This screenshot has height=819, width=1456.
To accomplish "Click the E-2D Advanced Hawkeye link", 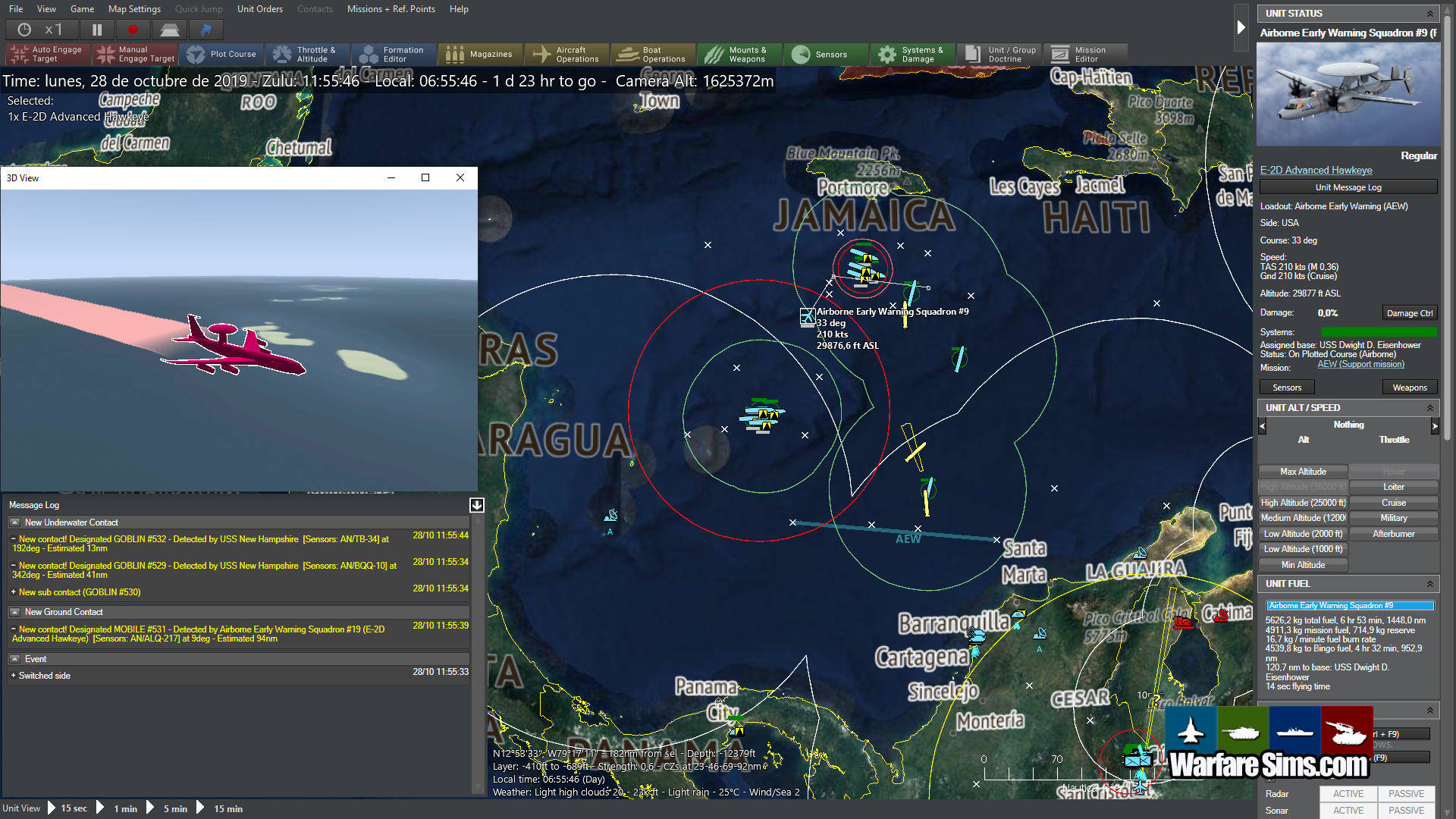I will coord(1316,170).
